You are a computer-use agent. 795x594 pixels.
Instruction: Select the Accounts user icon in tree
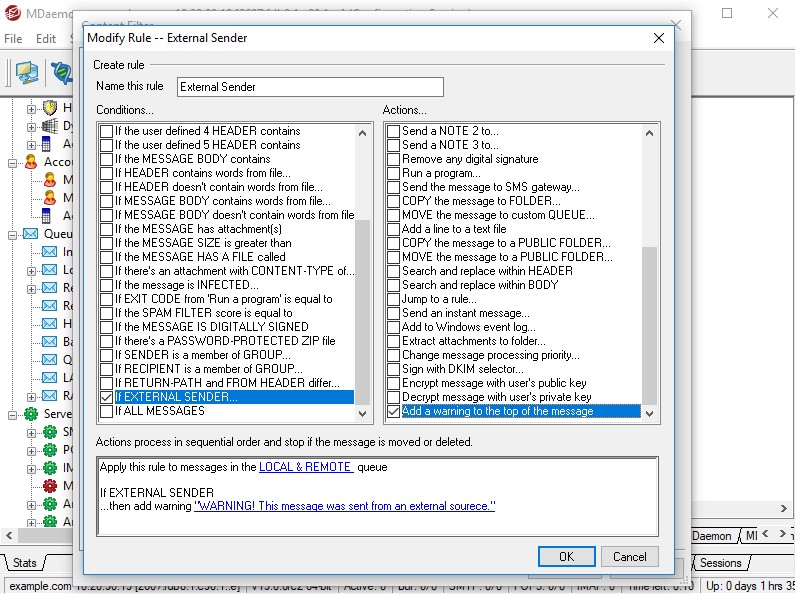[31, 162]
